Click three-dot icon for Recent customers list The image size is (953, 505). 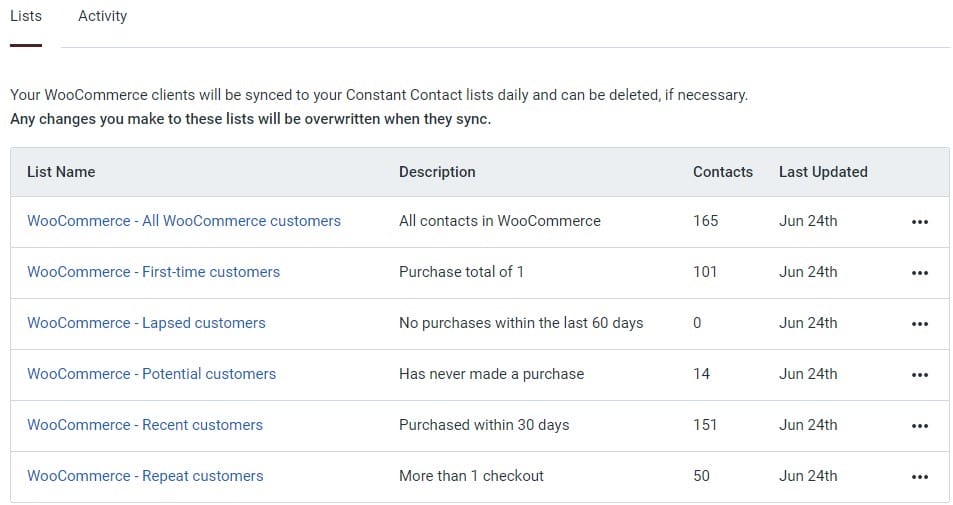pyautogui.click(x=920, y=426)
